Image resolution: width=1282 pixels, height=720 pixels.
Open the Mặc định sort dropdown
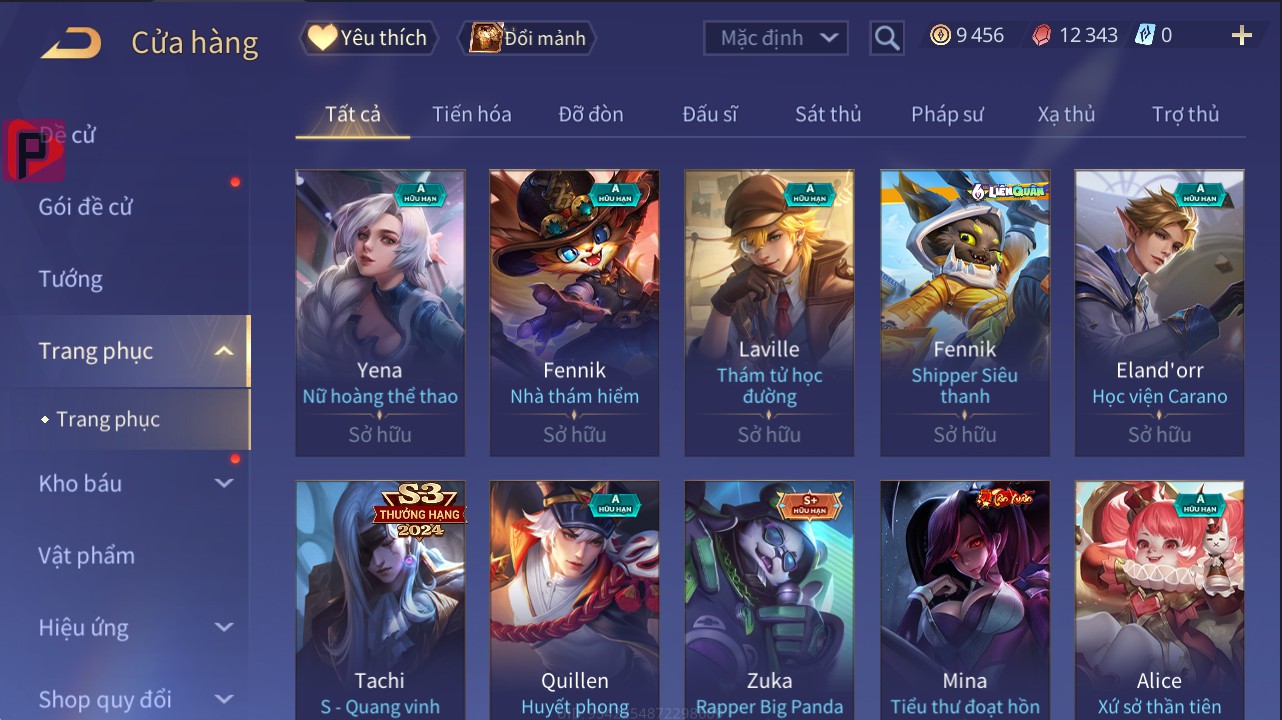tap(776, 38)
